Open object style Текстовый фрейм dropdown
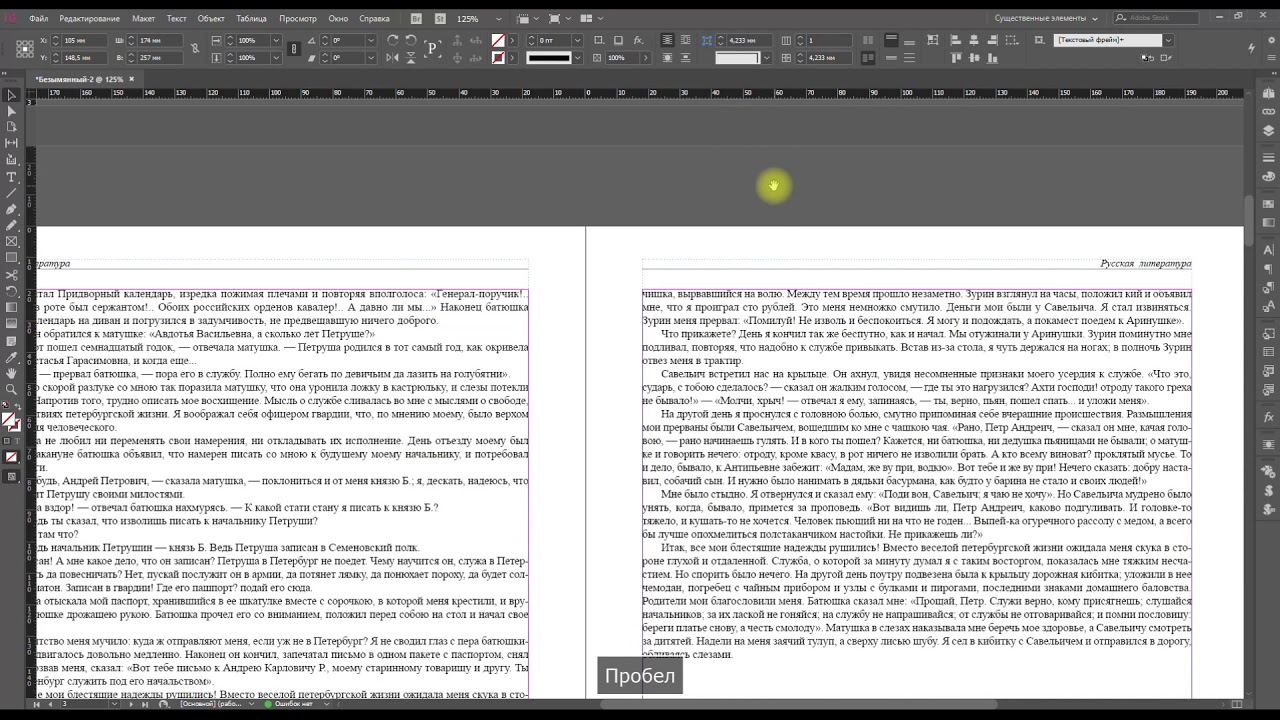This screenshot has width=1280, height=720. click(1168, 40)
